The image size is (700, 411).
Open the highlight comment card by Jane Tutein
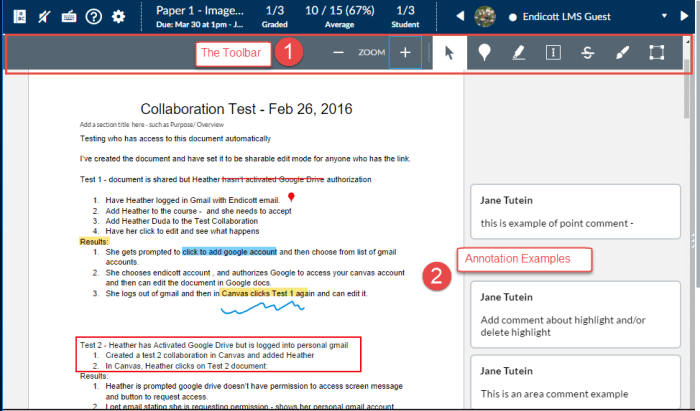pos(575,314)
